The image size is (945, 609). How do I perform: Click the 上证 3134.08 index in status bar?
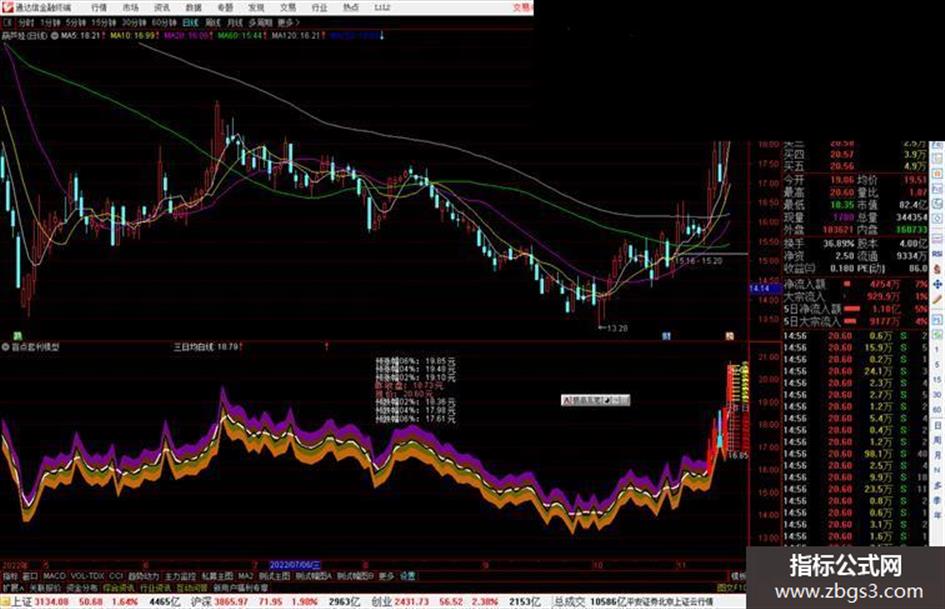pos(40,602)
